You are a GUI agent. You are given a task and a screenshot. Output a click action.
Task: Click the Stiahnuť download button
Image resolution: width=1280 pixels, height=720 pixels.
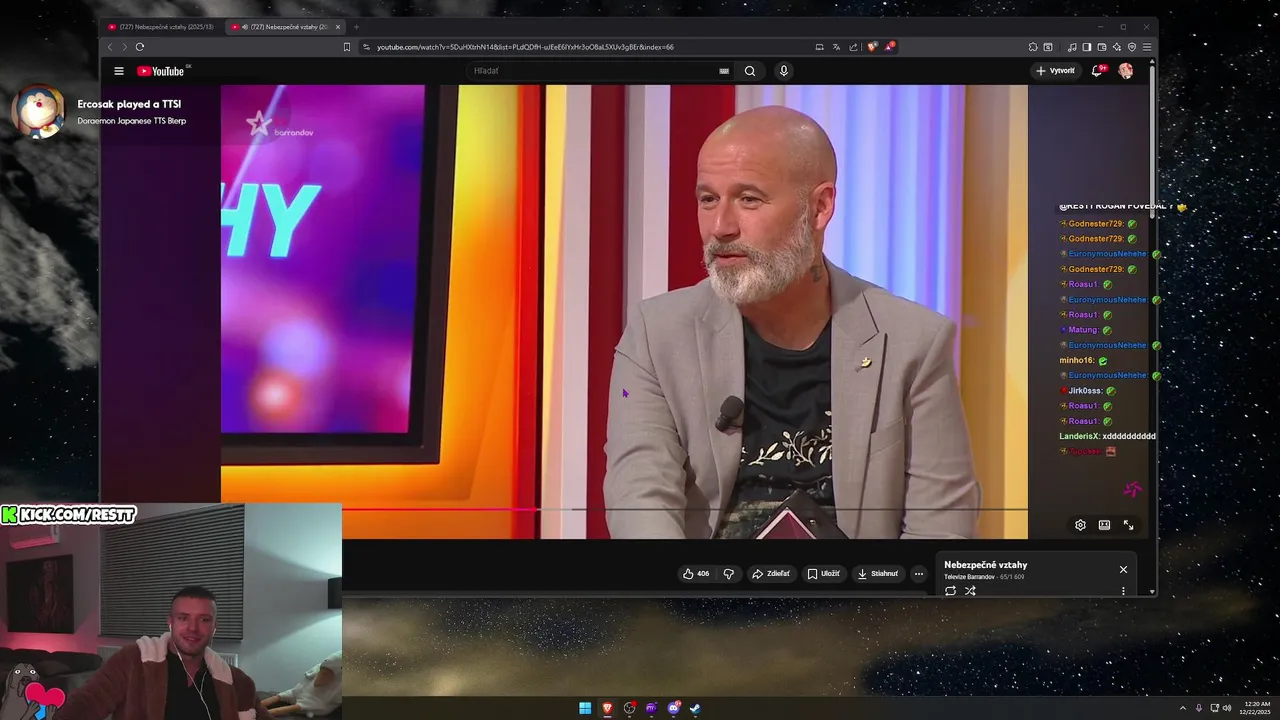click(878, 574)
